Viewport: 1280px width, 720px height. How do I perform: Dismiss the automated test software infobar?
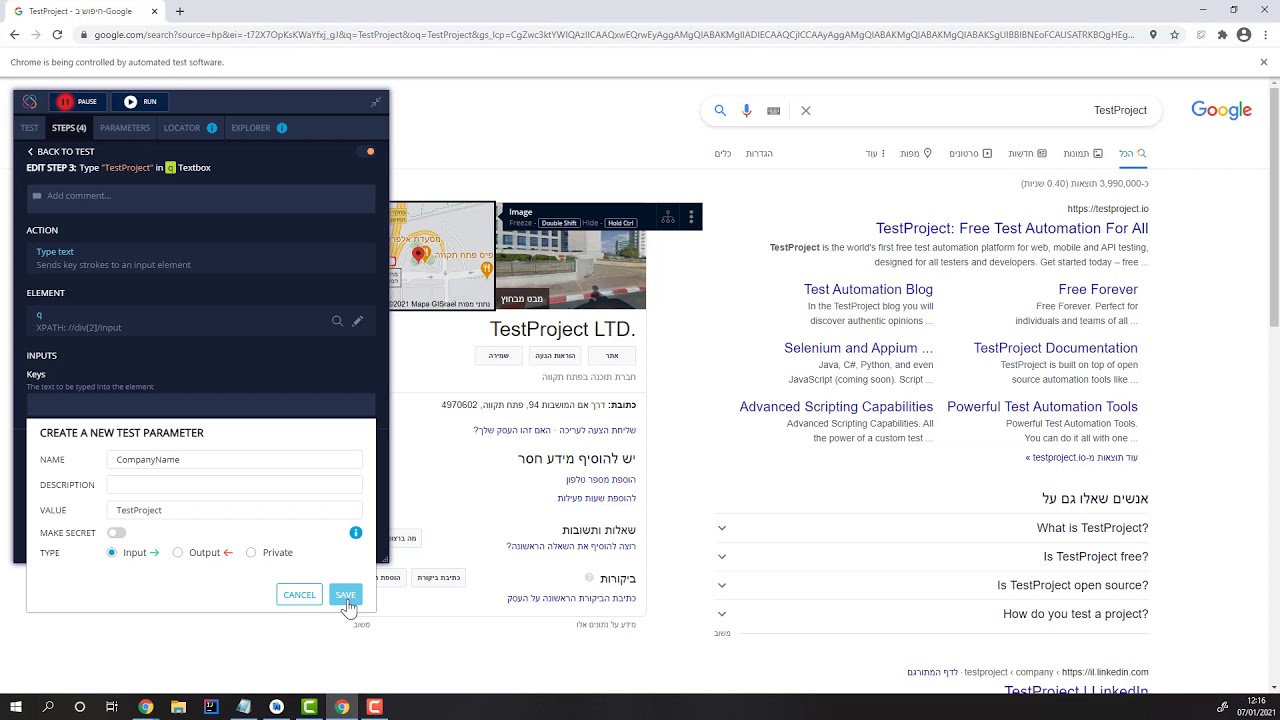point(1263,62)
